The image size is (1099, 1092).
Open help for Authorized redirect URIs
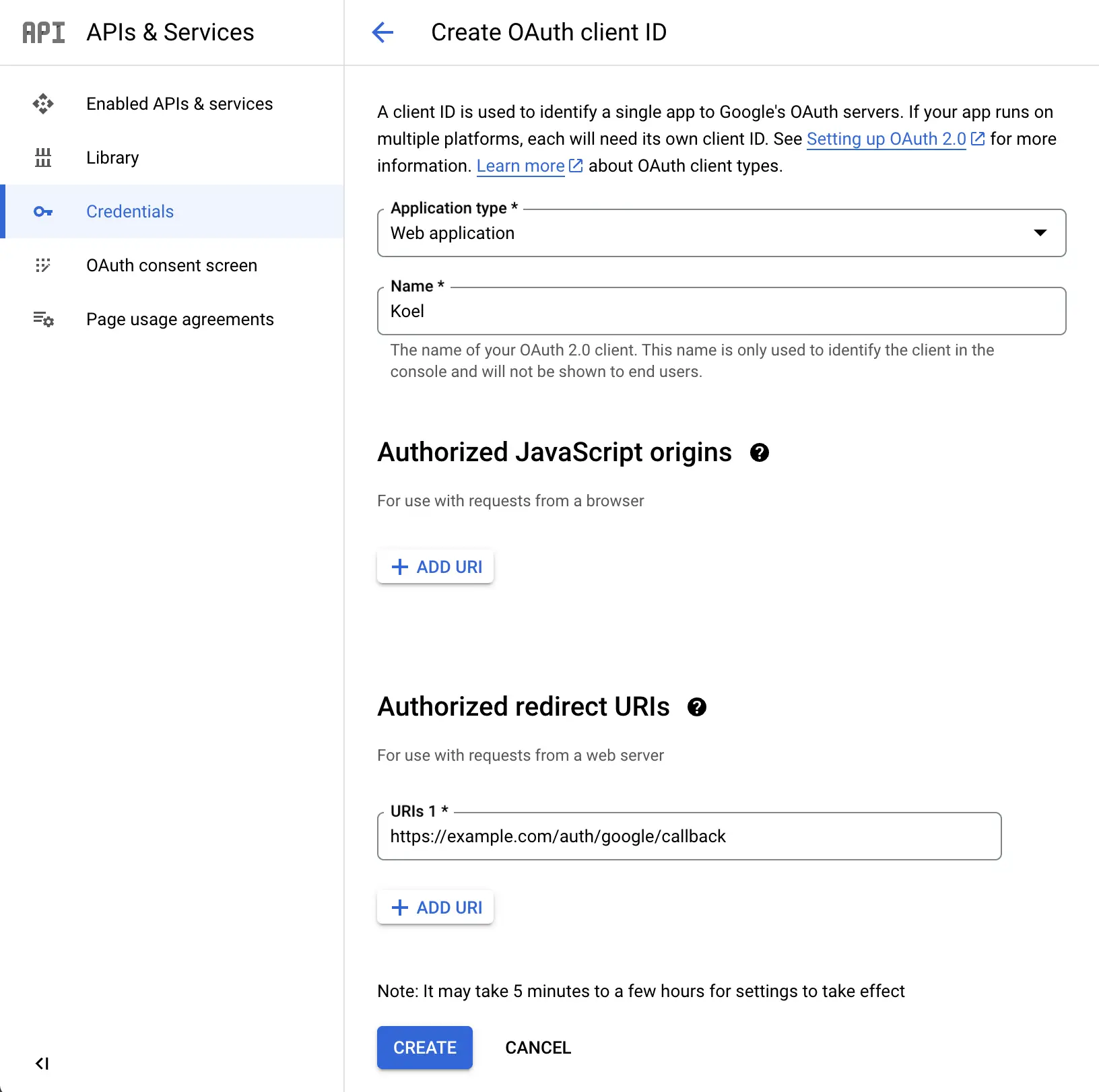[x=696, y=707]
